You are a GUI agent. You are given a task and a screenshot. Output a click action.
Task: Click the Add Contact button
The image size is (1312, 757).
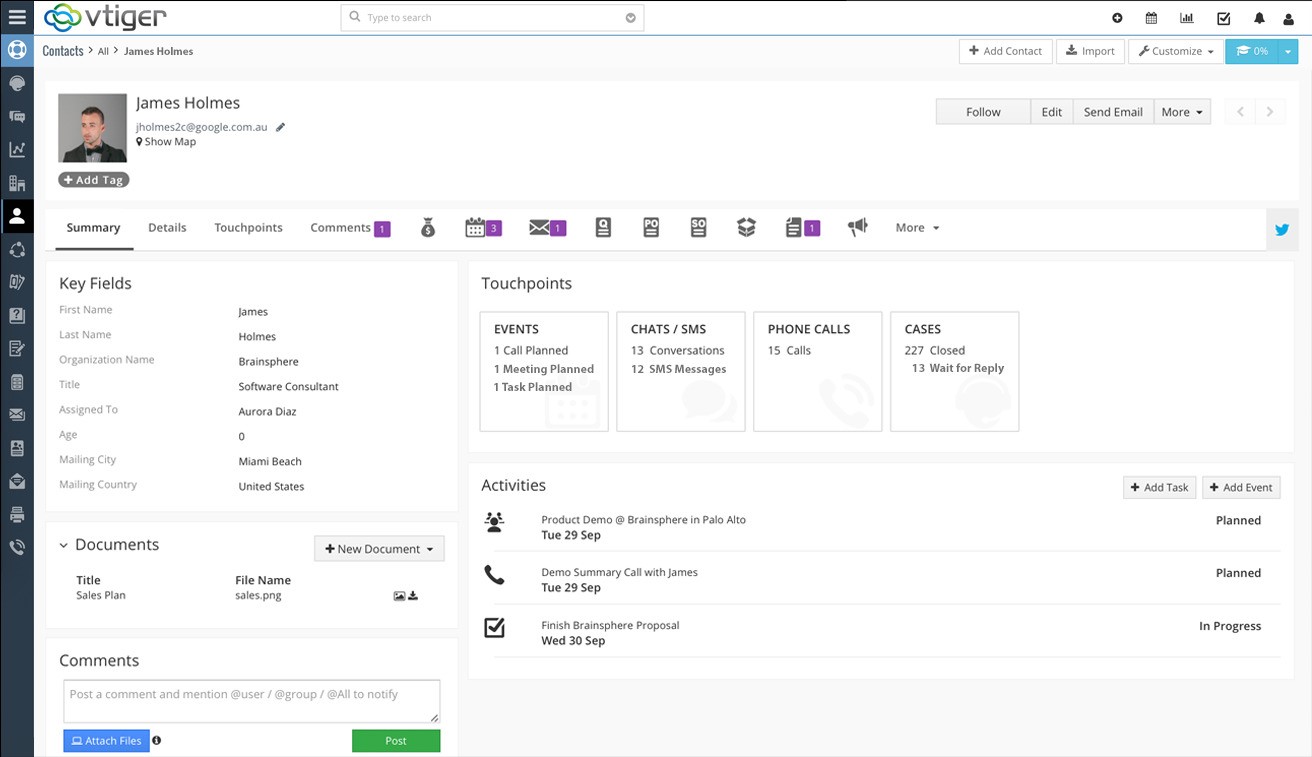1005,51
